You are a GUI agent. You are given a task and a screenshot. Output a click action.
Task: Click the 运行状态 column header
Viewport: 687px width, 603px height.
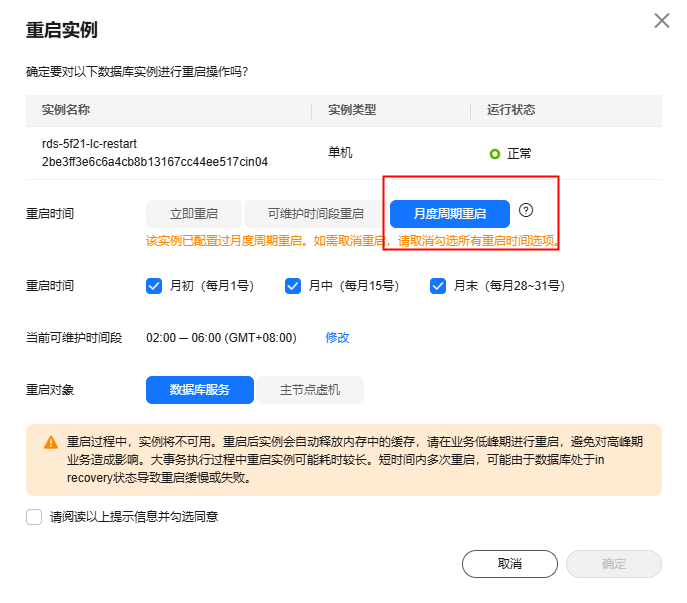pyautogui.click(x=511, y=110)
